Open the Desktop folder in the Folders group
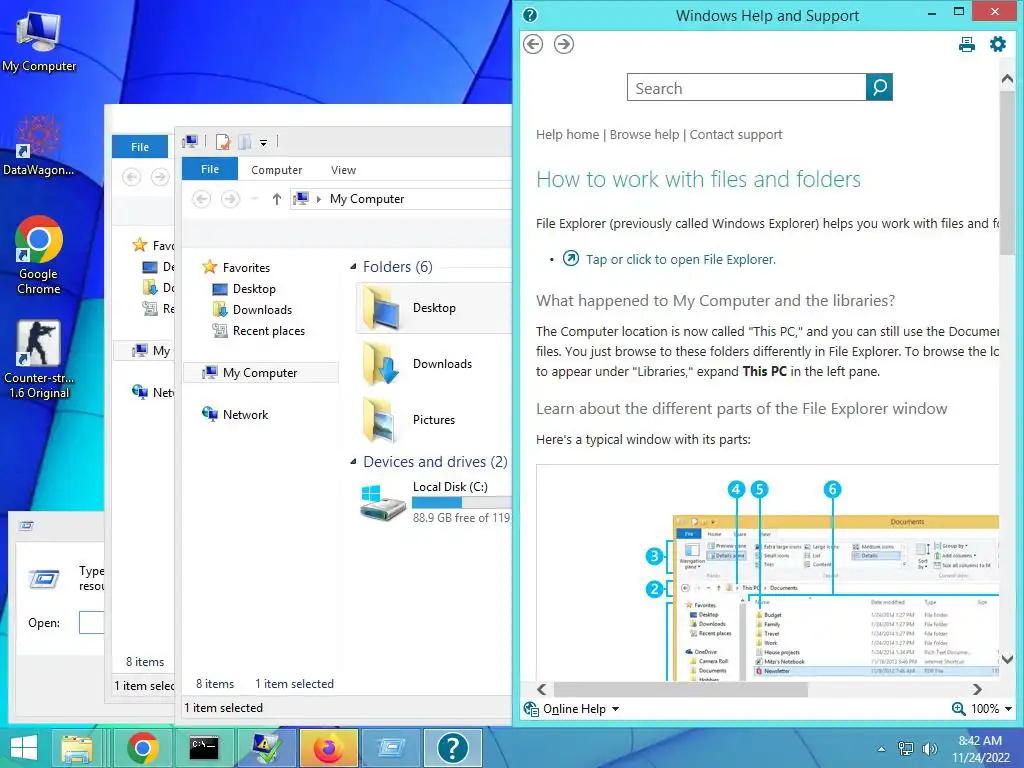 tap(435, 308)
